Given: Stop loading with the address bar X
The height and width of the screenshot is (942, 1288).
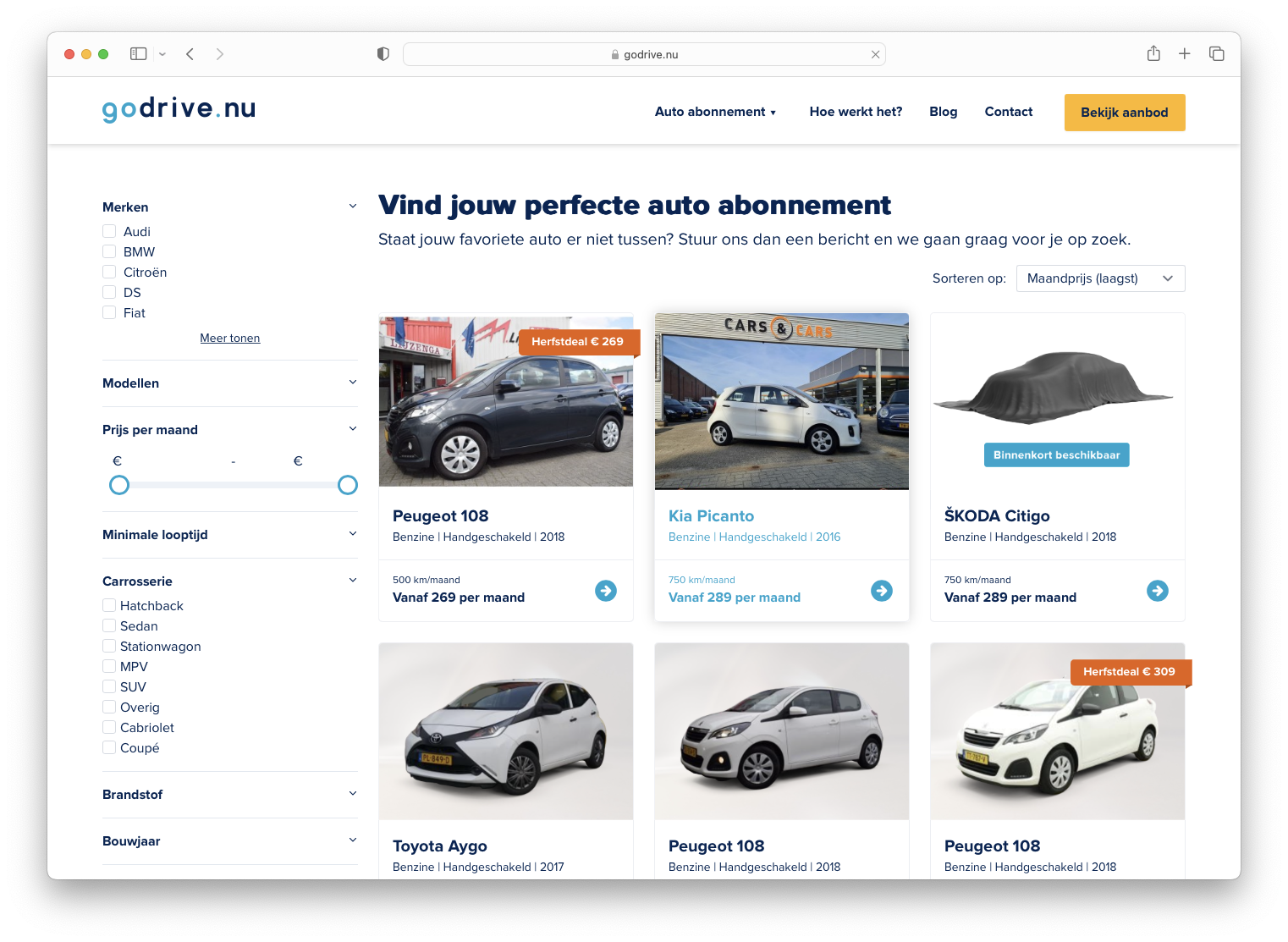Looking at the screenshot, I should pos(876,54).
